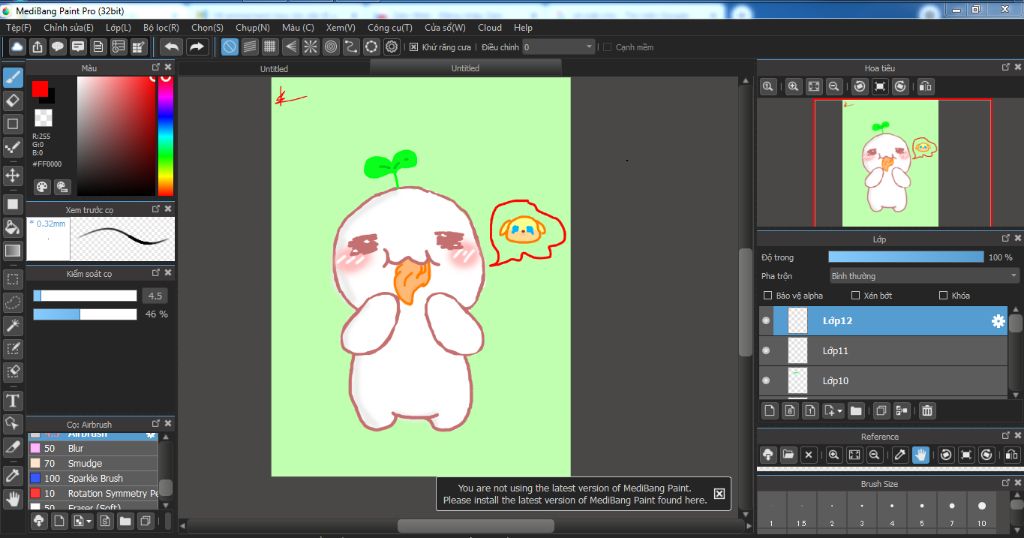This screenshot has height=538, width=1024.
Task: Select the Move tool
Action: 12,175
